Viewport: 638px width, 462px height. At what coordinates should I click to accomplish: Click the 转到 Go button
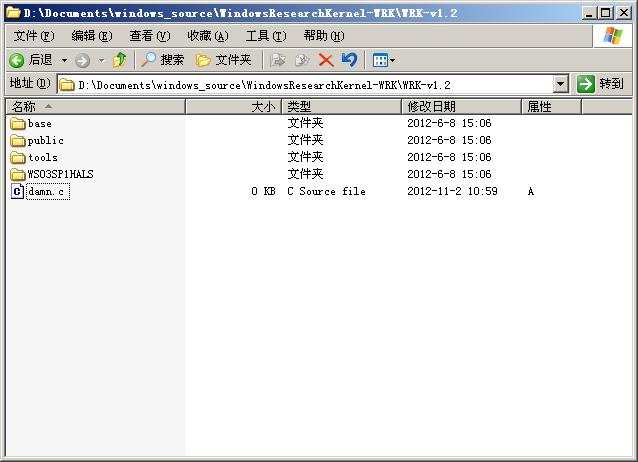[x=601, y=84]
